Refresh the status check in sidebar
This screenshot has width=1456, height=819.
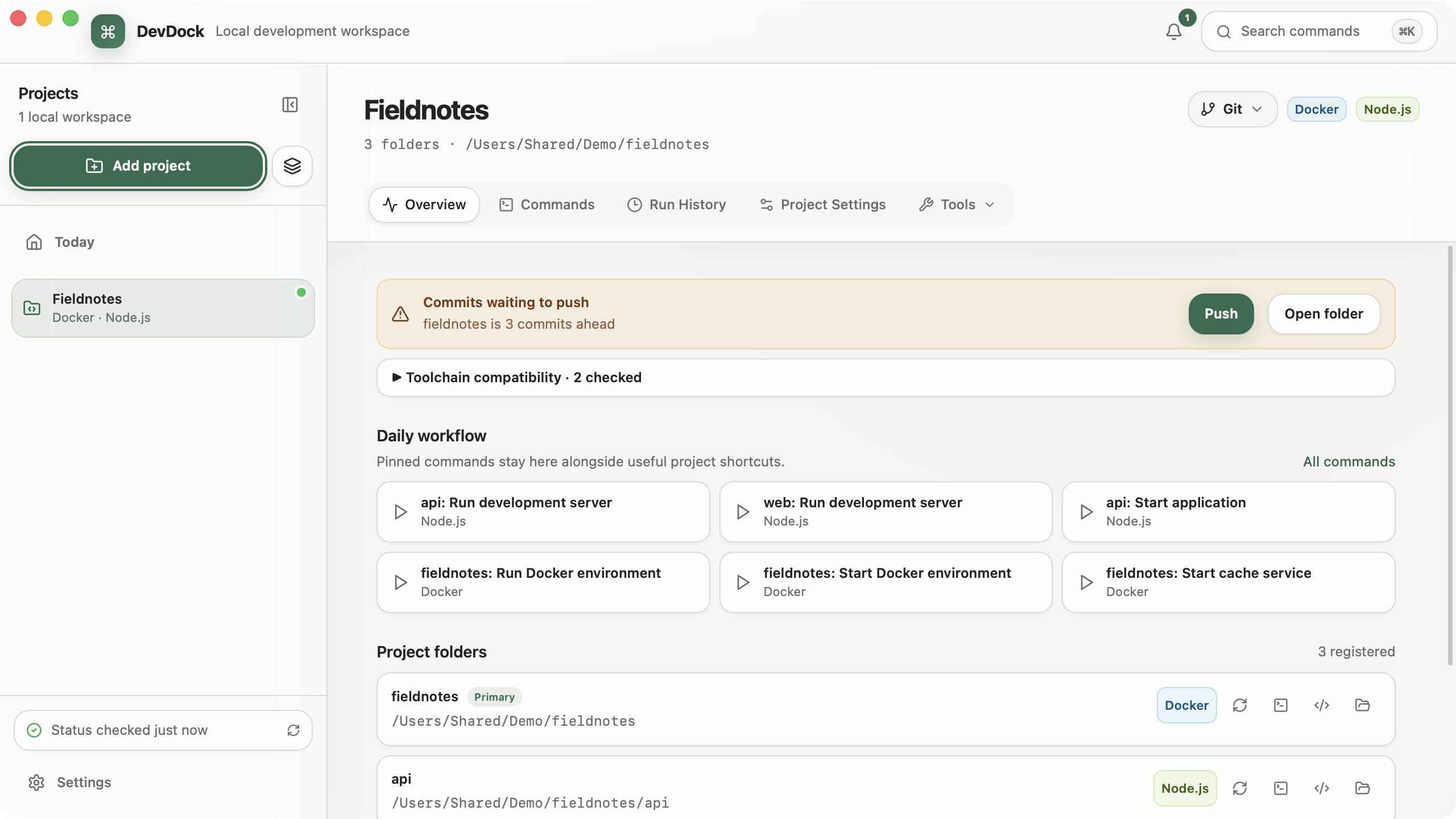[x=293, y=730]
